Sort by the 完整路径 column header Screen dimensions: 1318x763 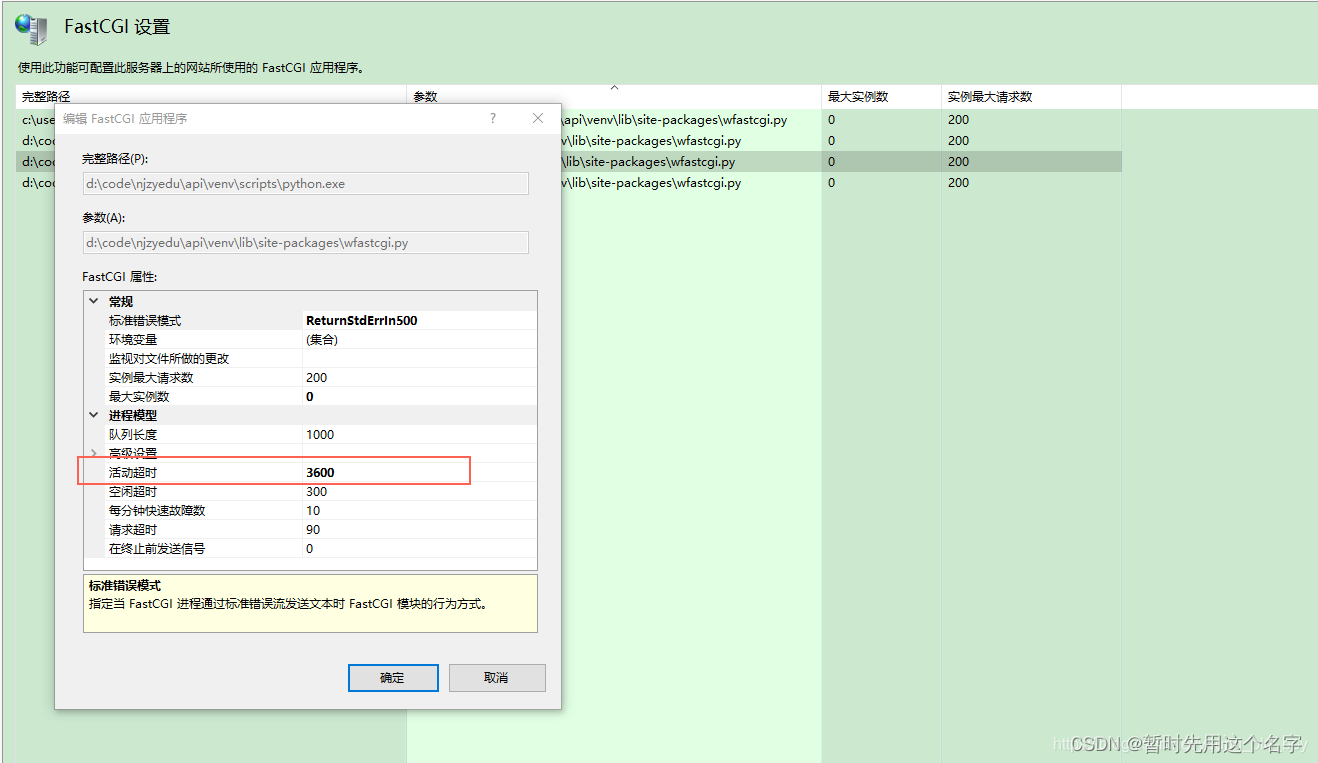tap(211, 97)
